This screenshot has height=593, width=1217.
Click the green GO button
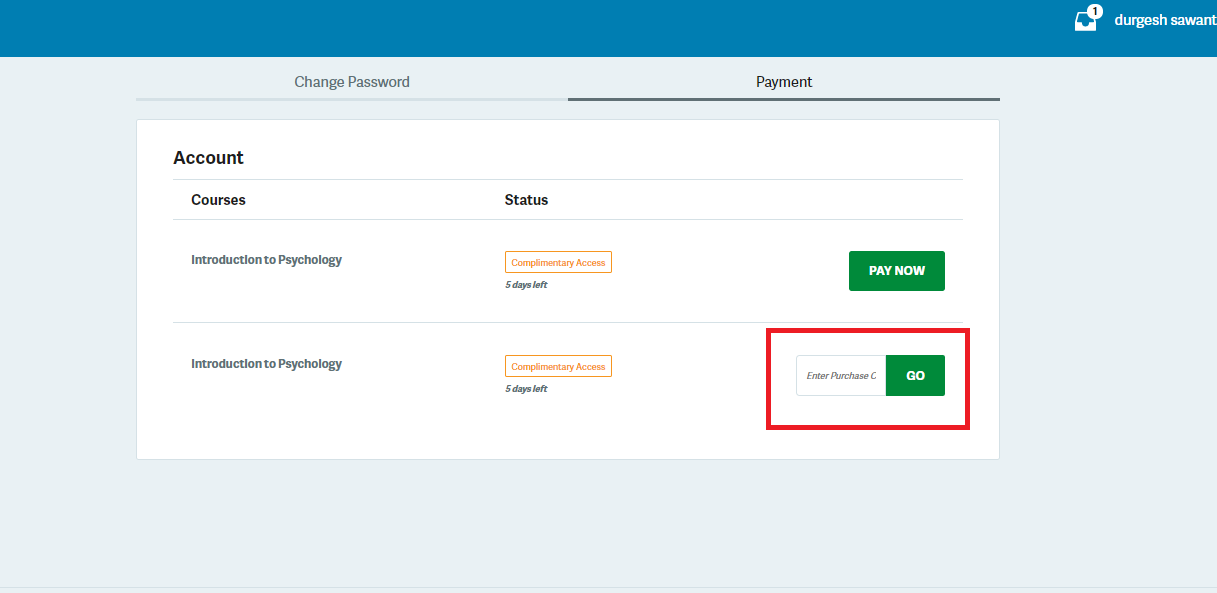(x=915, y=376)
